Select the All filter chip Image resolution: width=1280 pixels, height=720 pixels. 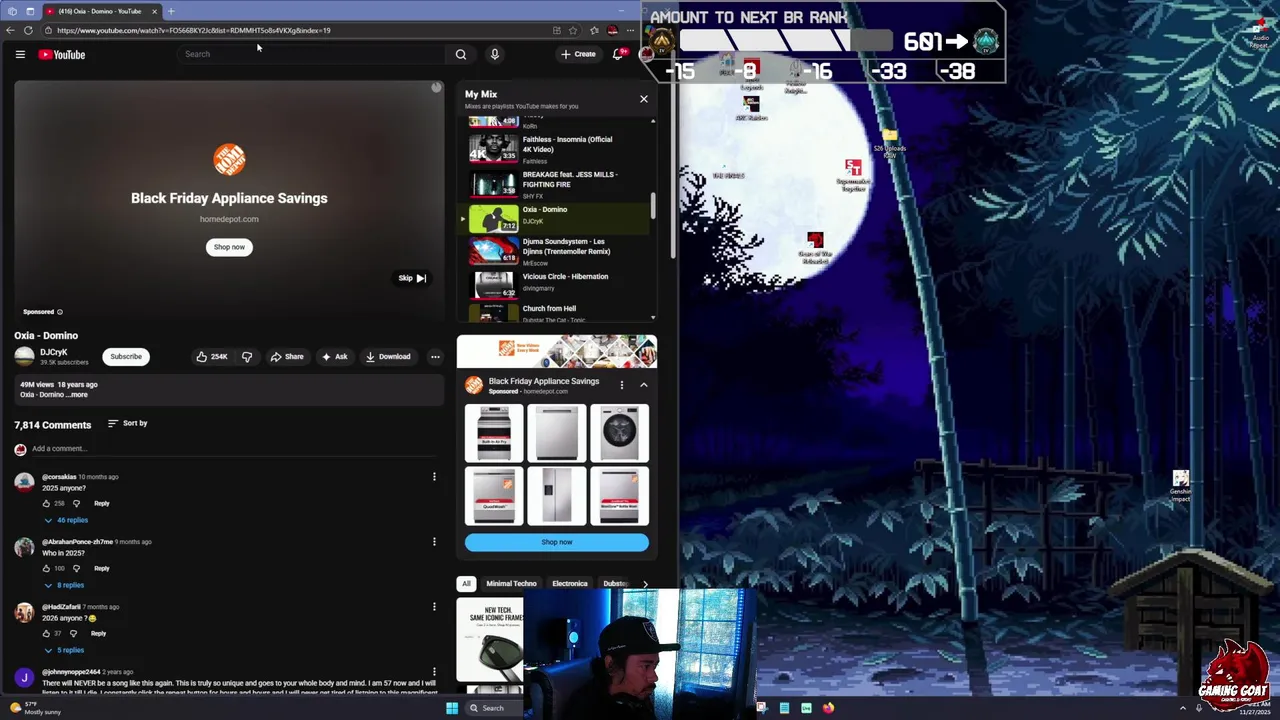pyautogui.click(x=466, y=584)
